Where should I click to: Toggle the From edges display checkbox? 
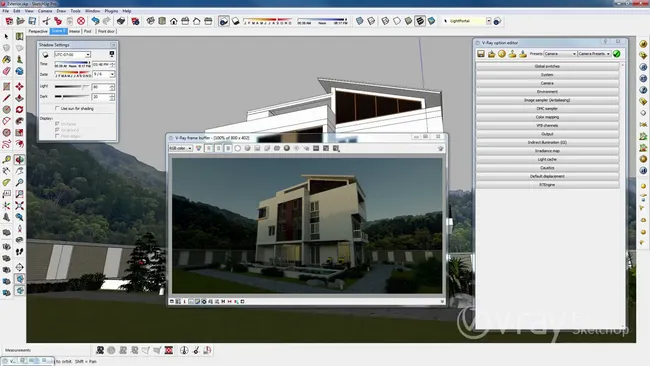(x=57, y=136)
